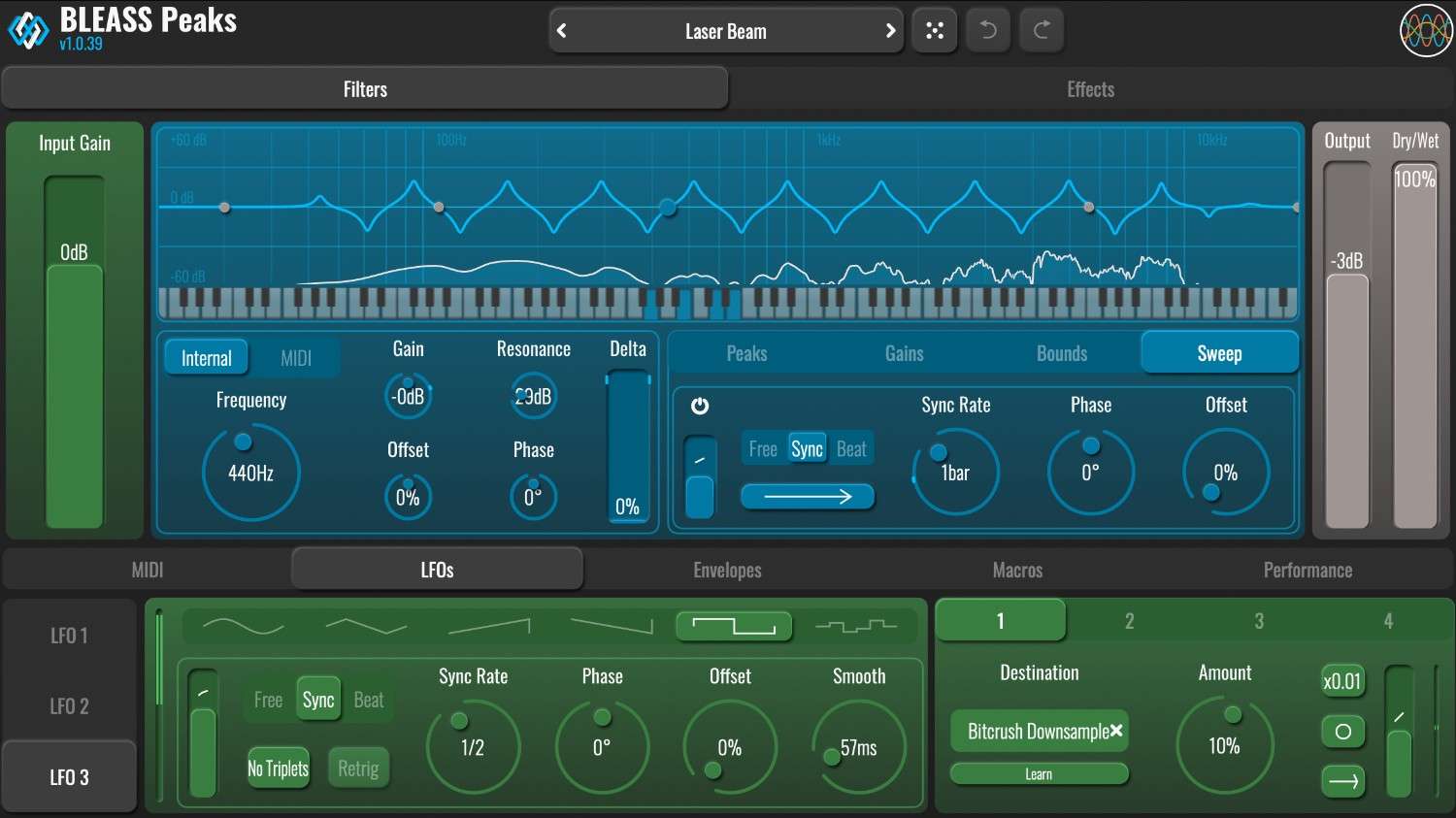
Task: Select the sine LFO waveform shape
Action: [x=243, y=626]
